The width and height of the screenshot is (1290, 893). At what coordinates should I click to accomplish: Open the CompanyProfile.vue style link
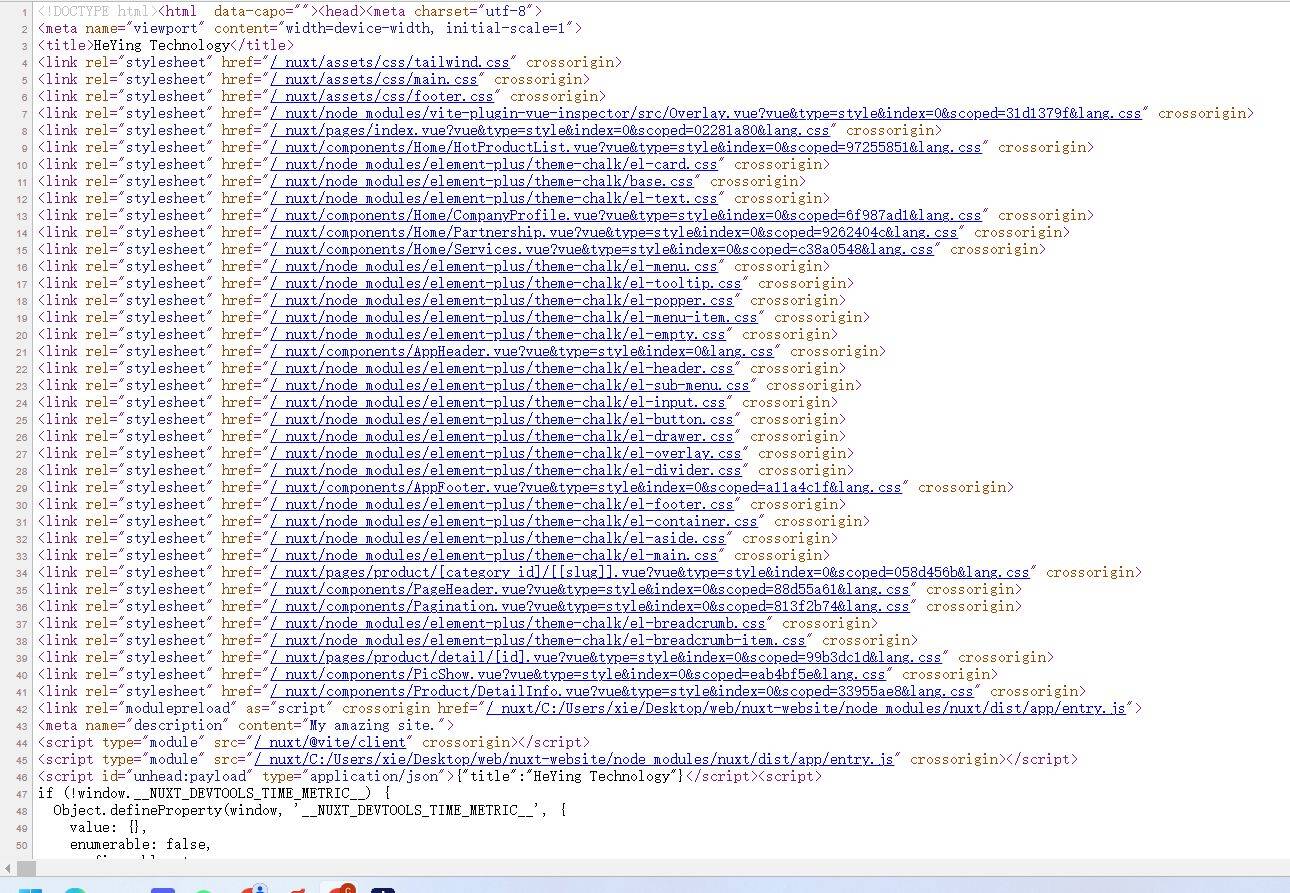click(x=626, y=215)
